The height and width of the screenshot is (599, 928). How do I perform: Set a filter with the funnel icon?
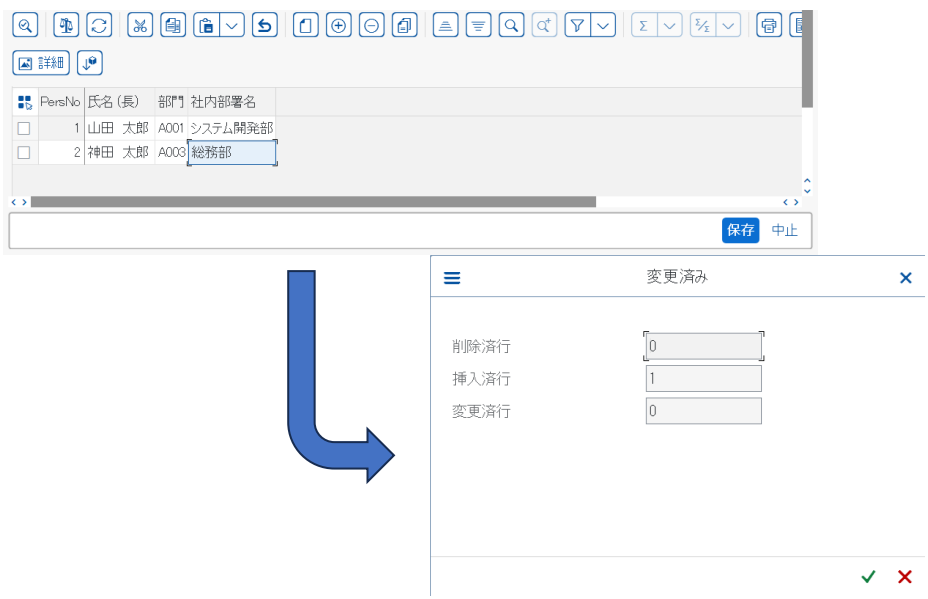pyautogui.click(x=577, y=25)
